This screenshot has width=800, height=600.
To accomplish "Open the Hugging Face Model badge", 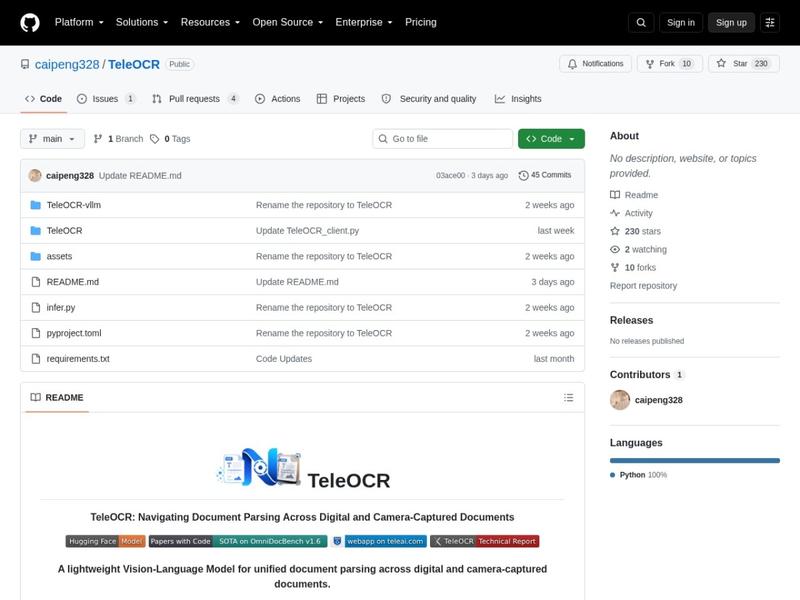I will (x=106, y=541).
